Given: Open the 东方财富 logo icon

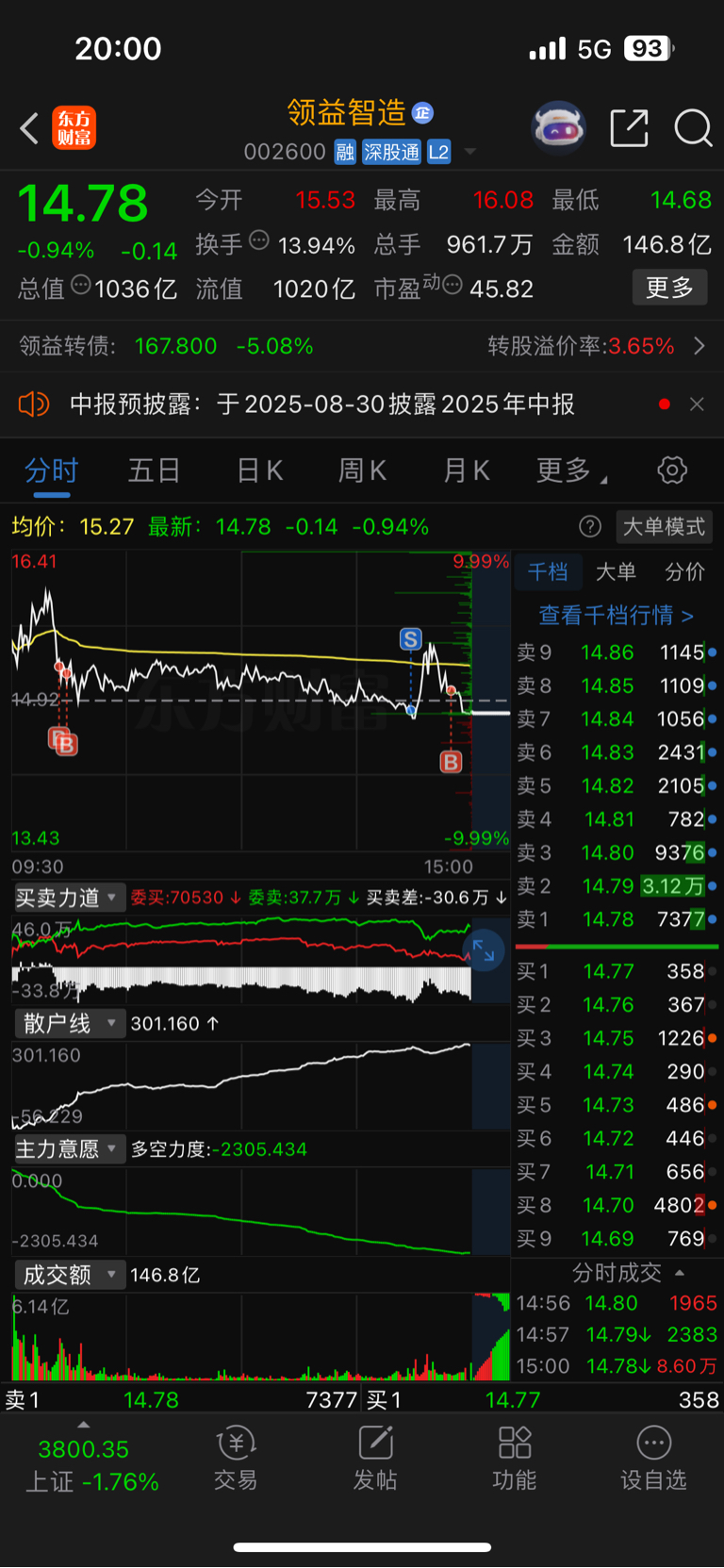Looking at the screenshot, I should point(74,128).
